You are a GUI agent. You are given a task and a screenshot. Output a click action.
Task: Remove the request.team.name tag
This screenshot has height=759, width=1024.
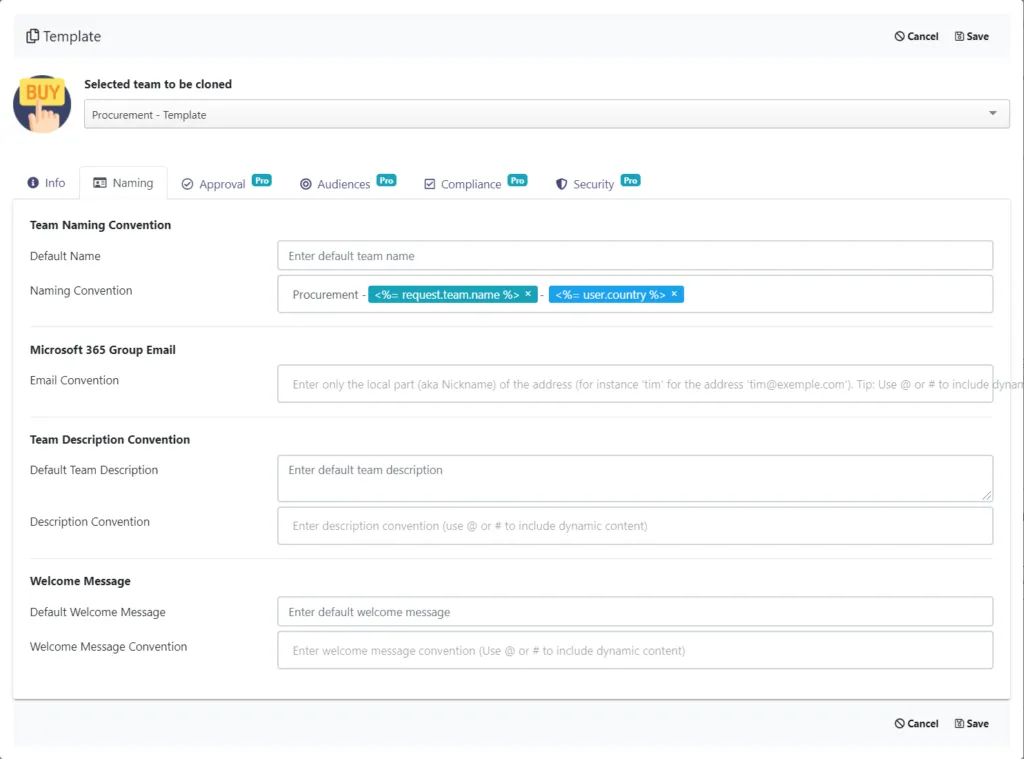(528, 294)
